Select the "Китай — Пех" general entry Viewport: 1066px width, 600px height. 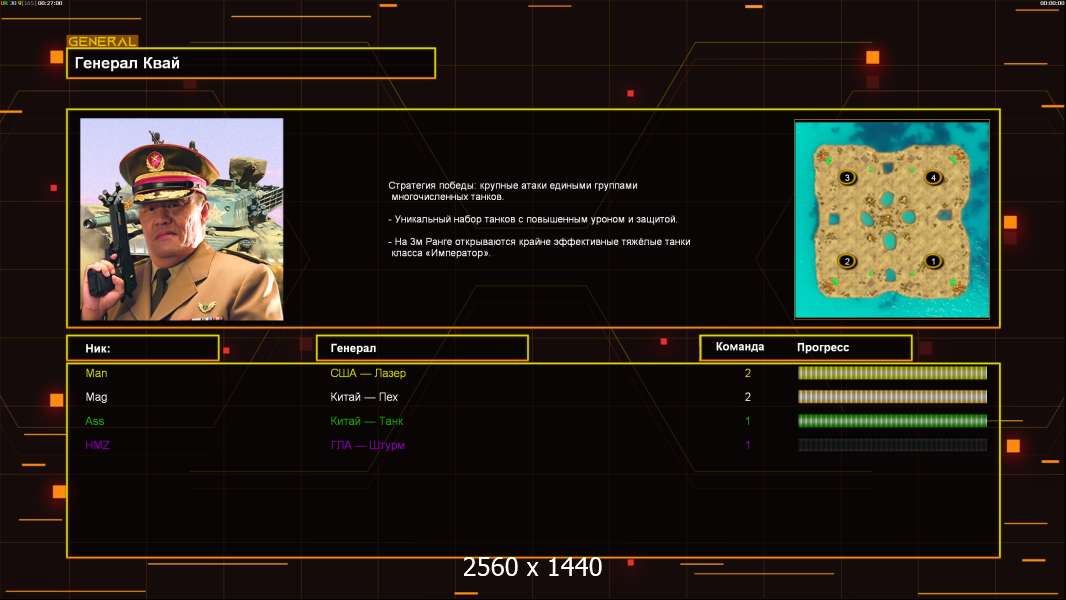pos(359,397)
